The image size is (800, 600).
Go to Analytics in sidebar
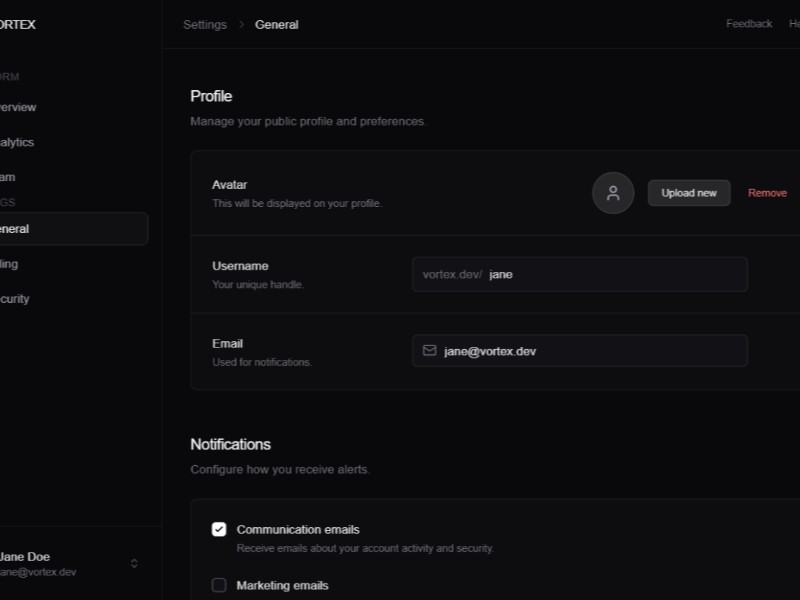[17, 142]
